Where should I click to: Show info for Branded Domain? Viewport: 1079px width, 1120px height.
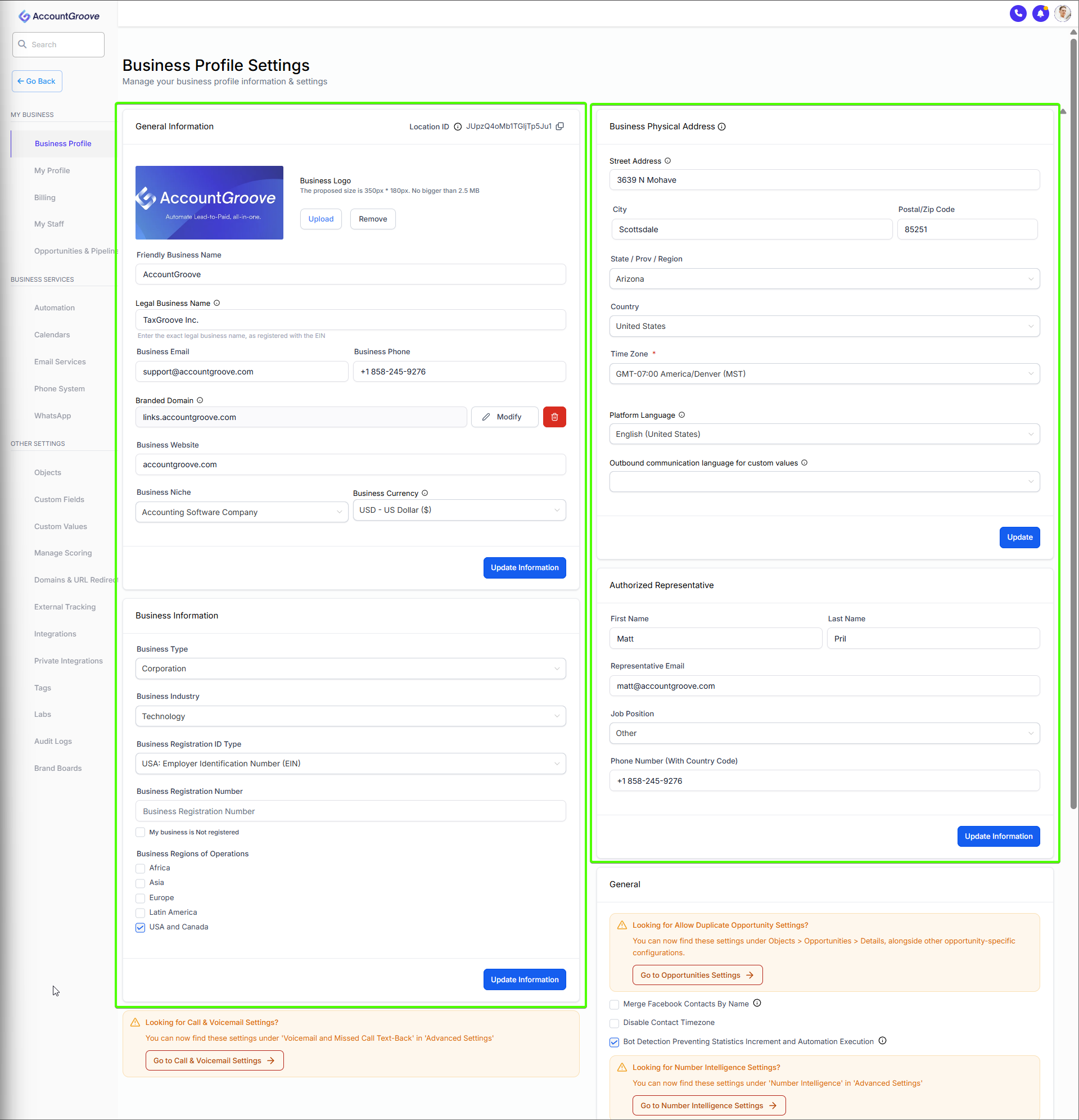pos(200,400)
